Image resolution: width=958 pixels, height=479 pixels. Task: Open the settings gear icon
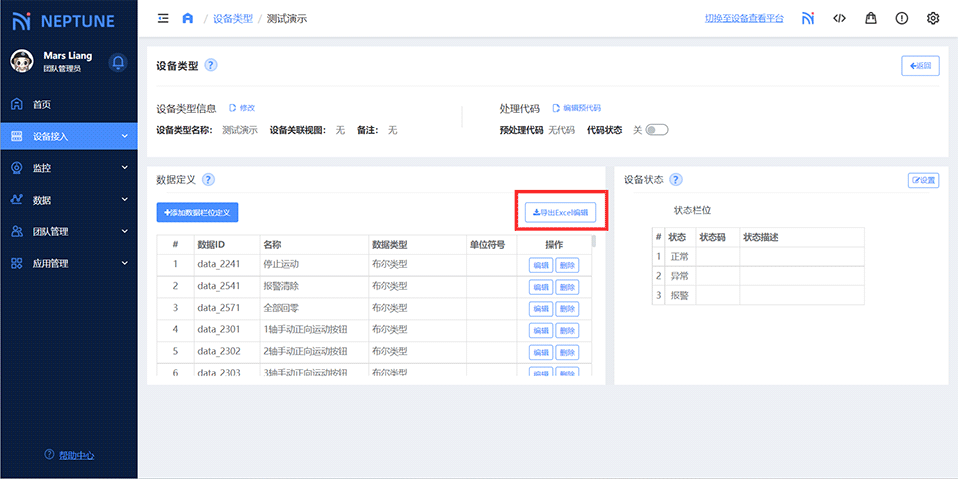[x=933, y=18]
